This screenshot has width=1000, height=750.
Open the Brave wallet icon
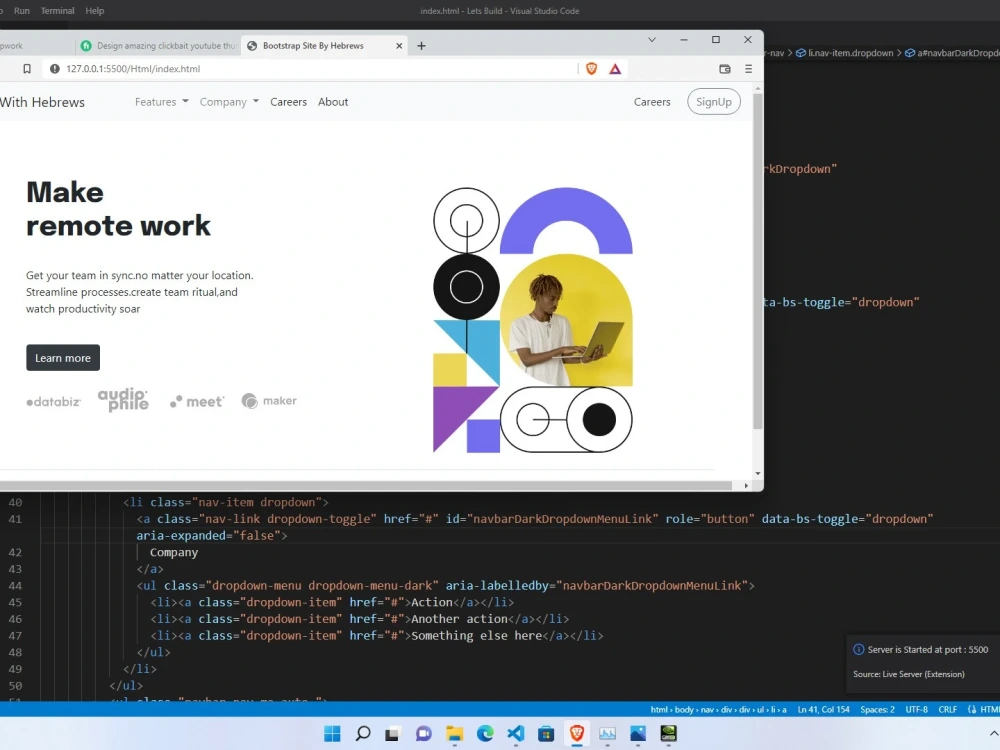point(724,69)
